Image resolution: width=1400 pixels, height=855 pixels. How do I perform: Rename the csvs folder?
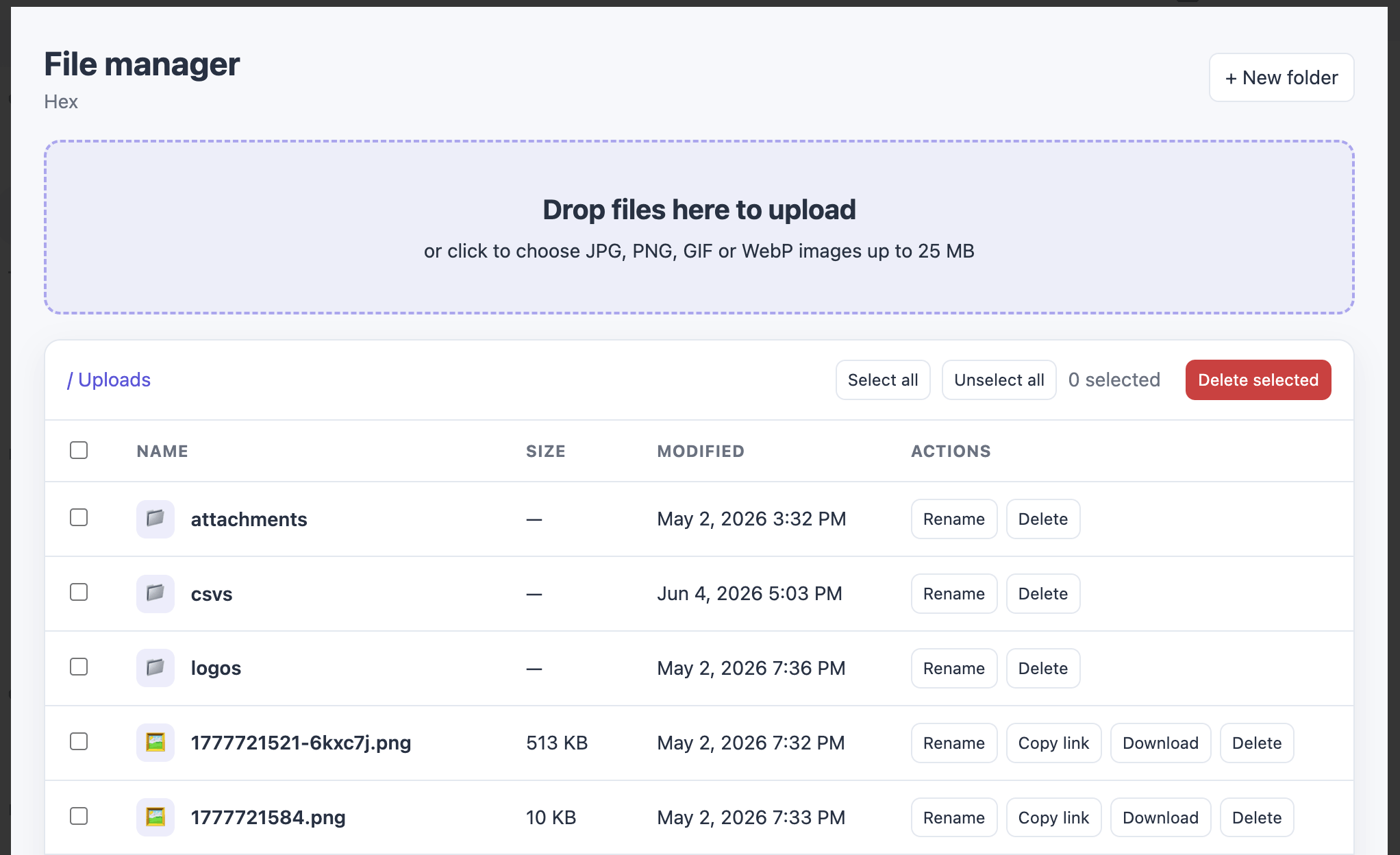[954, 593]
